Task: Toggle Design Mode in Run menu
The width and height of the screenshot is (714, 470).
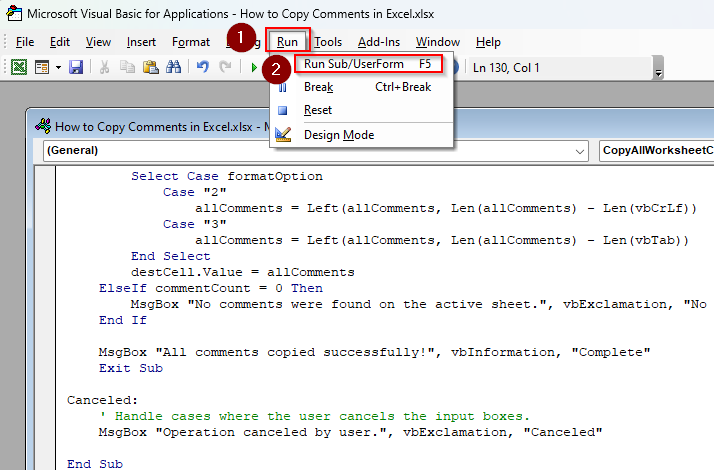Action: point(338,135)
